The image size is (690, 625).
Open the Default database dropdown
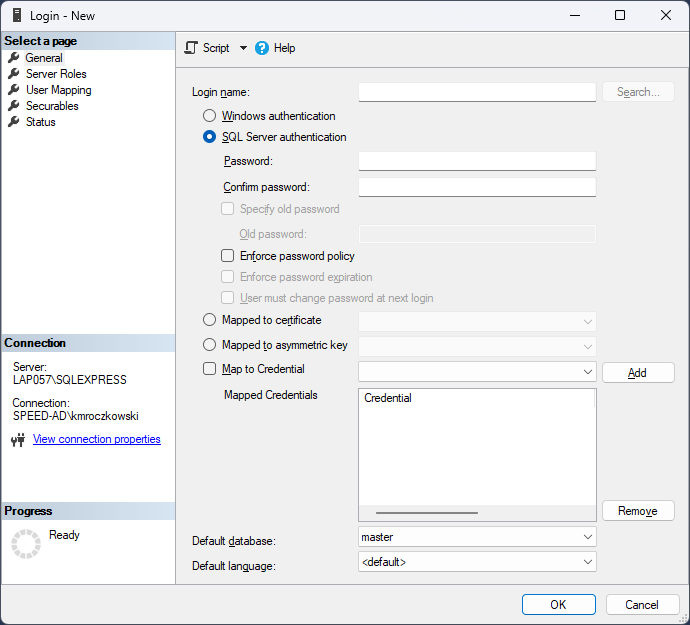tap(477, 537)
